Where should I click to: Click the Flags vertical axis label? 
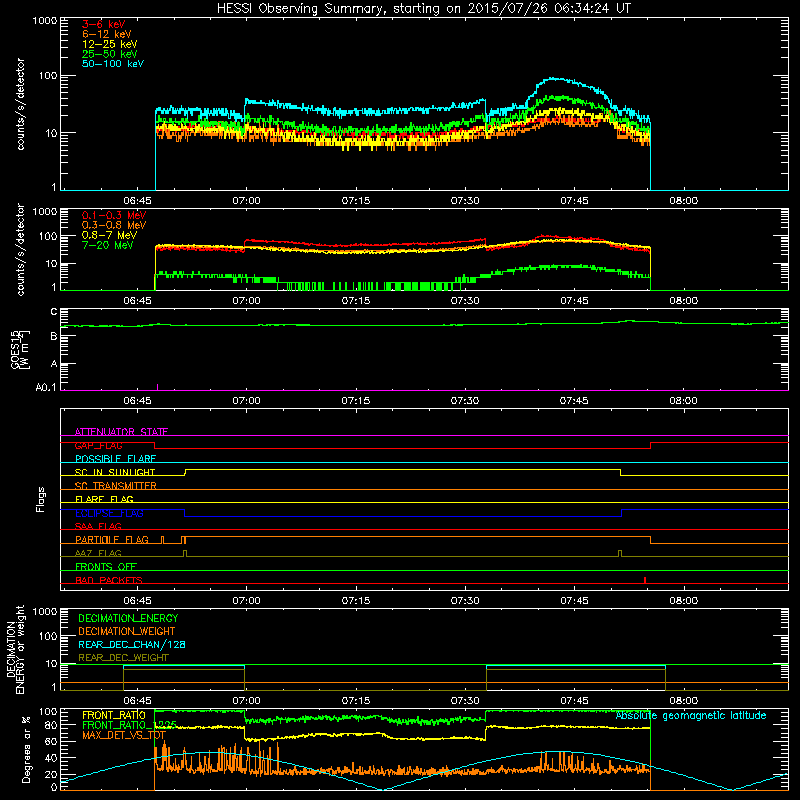click(x=40, y=499)
